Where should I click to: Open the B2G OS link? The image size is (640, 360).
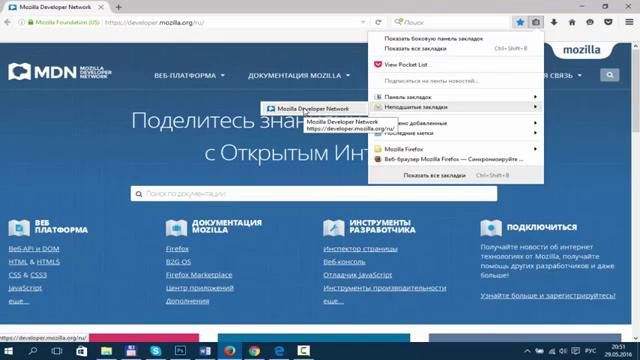point(178,262)
